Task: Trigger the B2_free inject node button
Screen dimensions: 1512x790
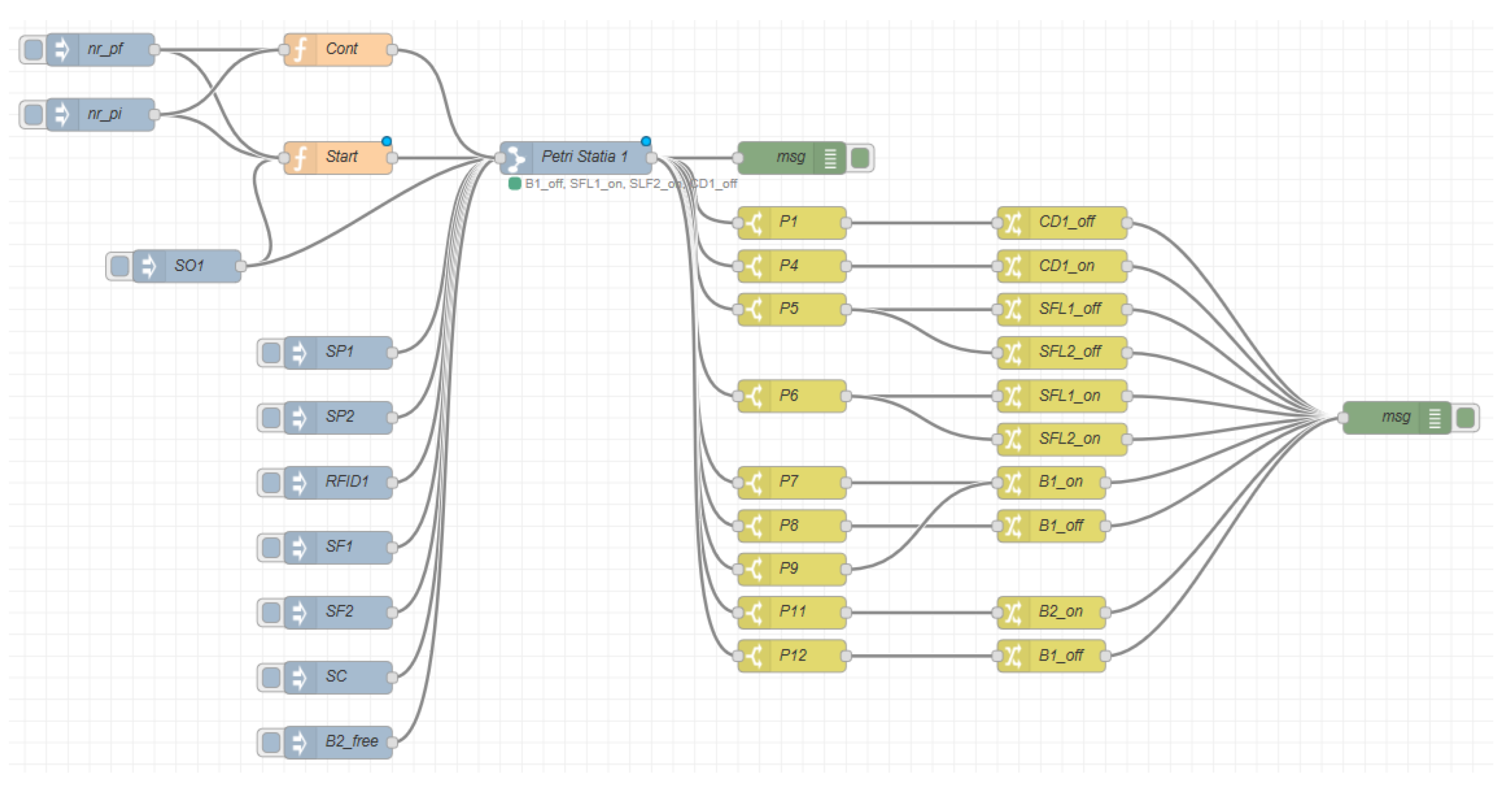Action: (x=271, y=742)
